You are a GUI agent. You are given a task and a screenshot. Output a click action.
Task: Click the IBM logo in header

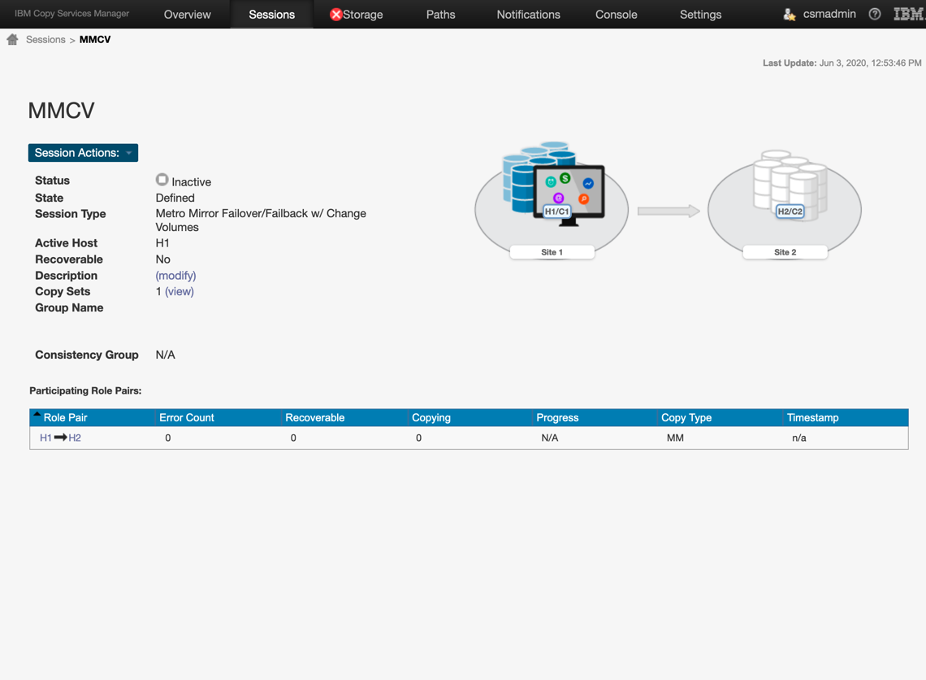coord(909,14)
